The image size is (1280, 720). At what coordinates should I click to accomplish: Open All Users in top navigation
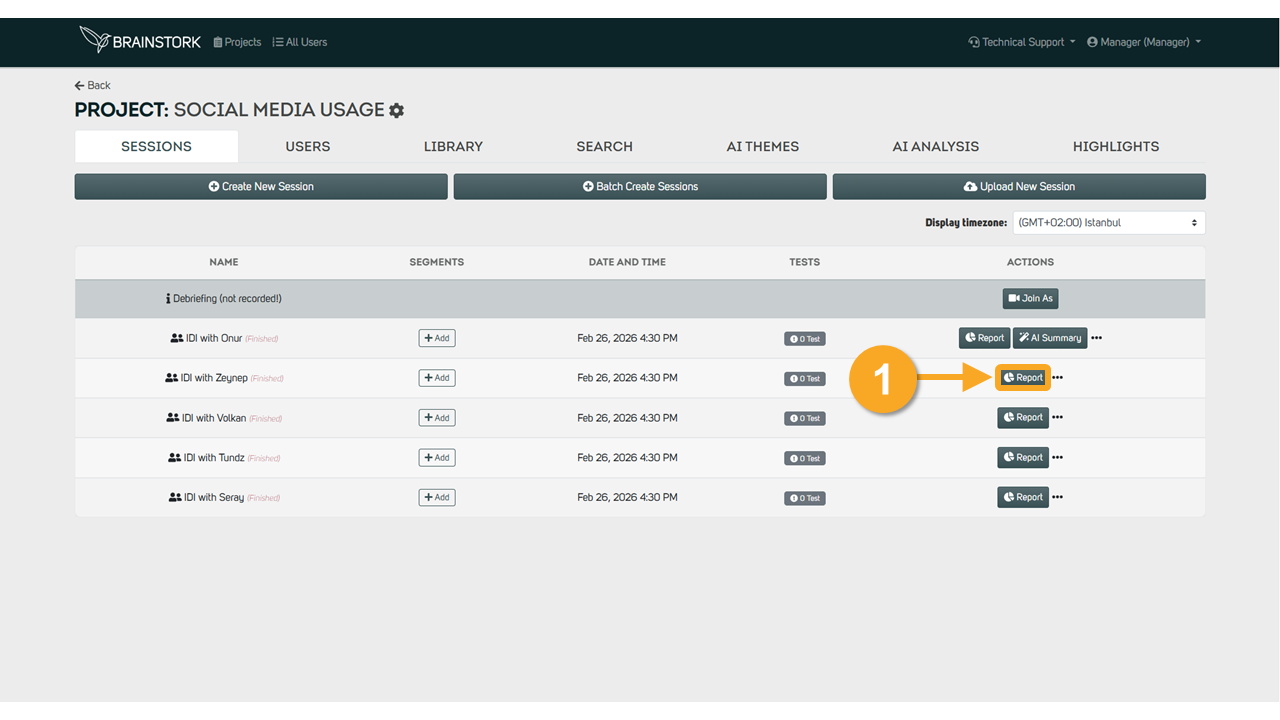[x=300, y=42]
